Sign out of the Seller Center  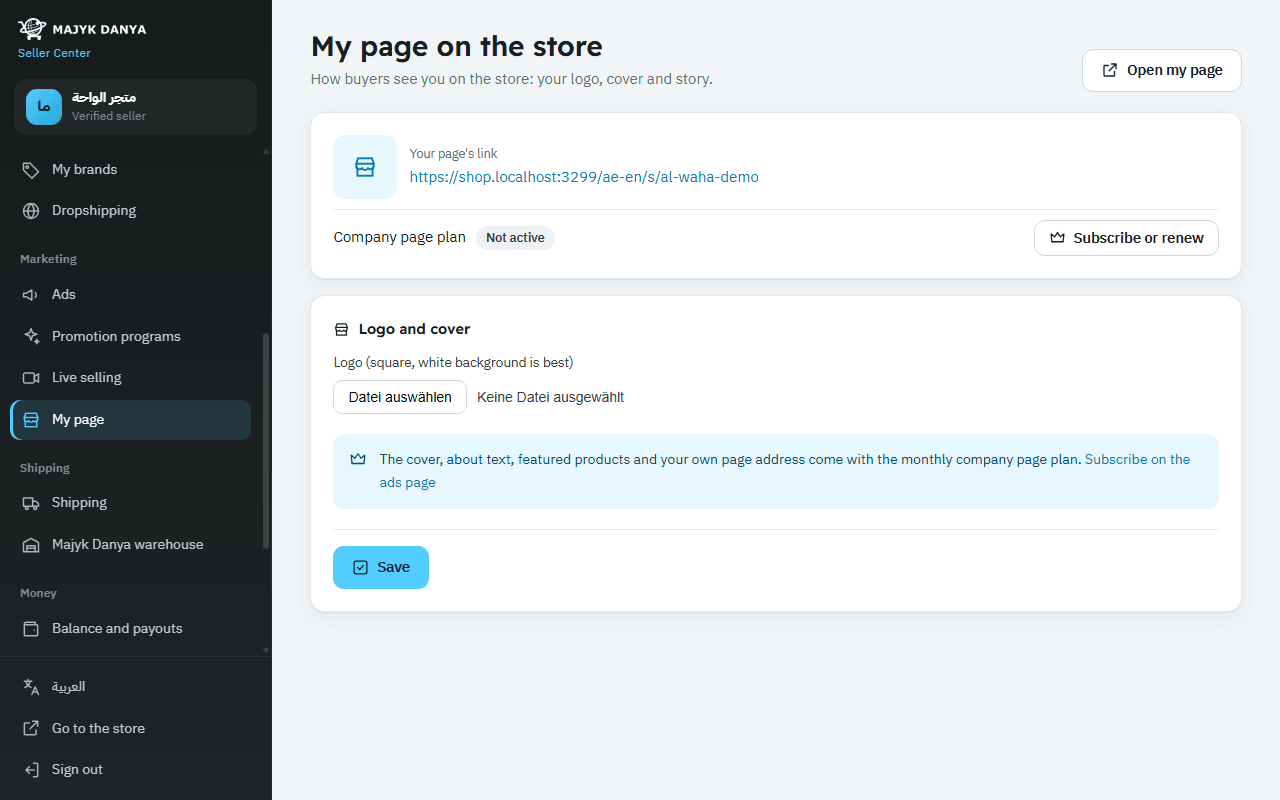(x=135, y=770)
